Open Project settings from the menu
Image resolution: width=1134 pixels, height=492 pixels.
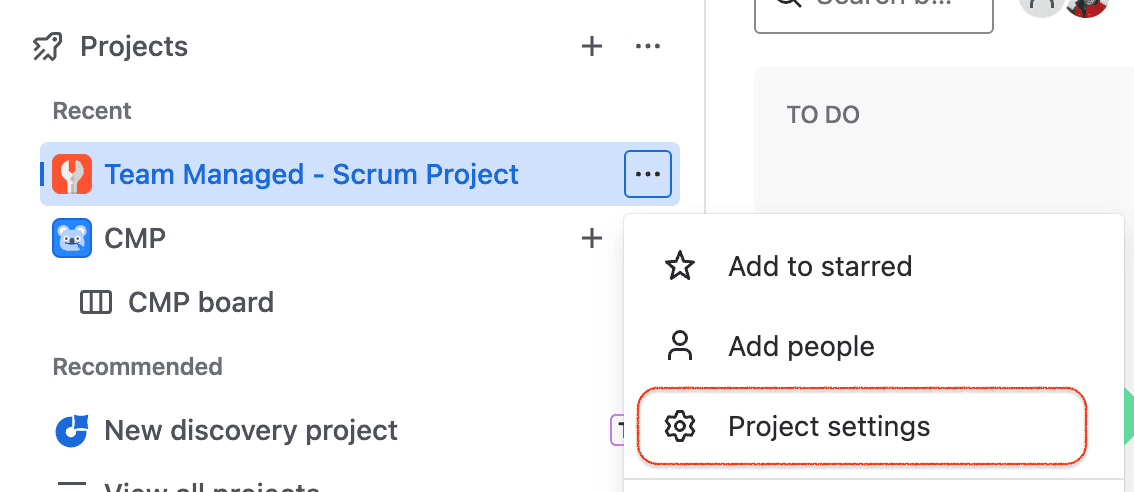click(x=829, y=427)
